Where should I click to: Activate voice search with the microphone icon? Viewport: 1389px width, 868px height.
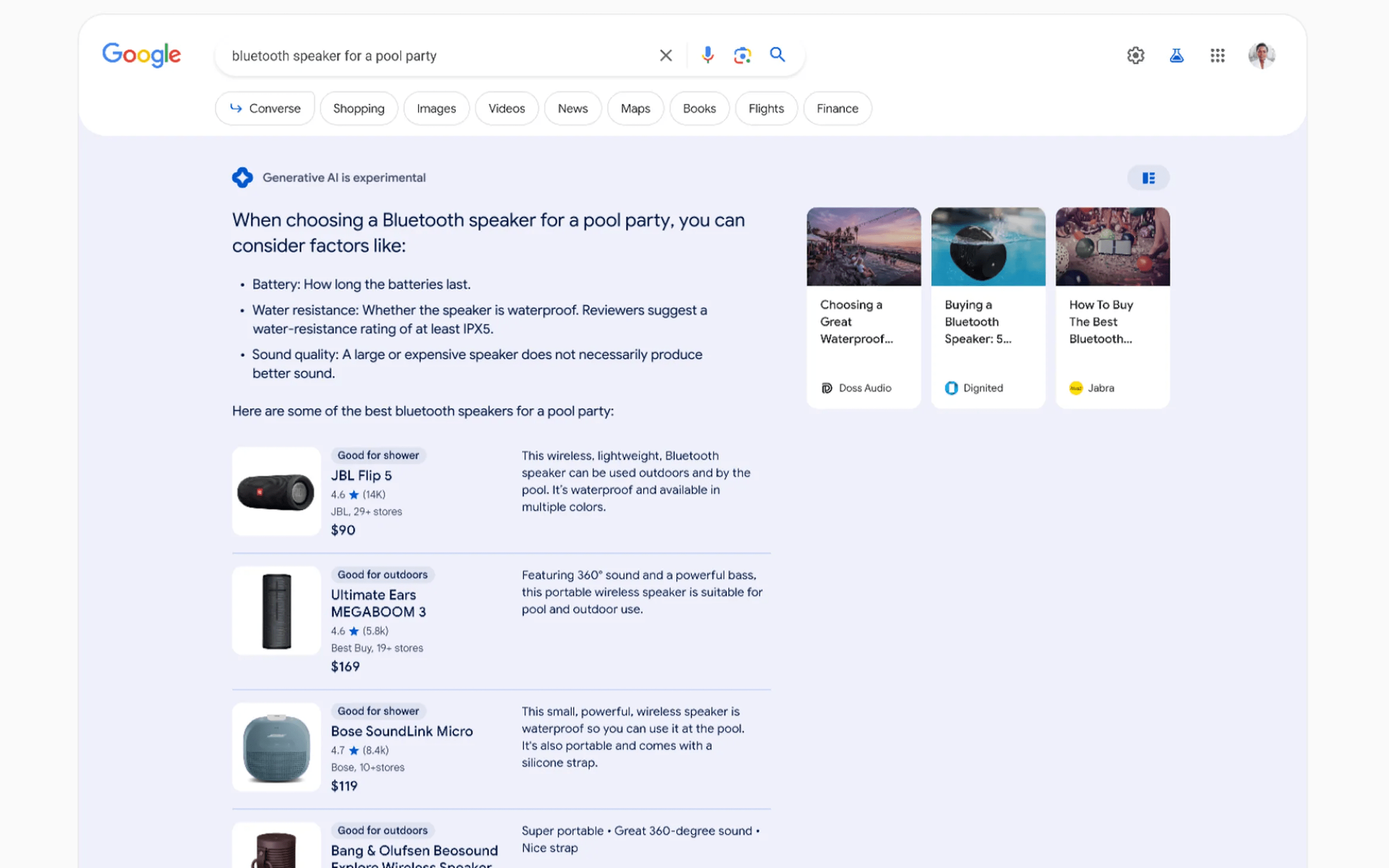708,55
